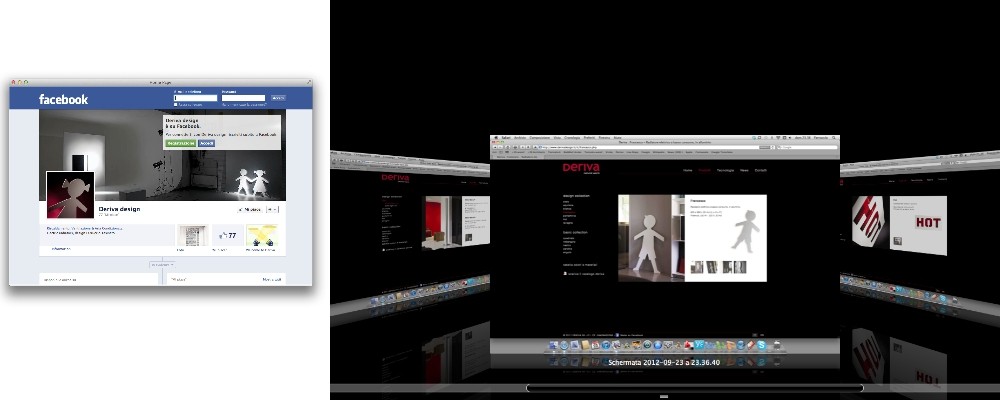Select the third product thumbnail under Francesco
Screen dimensions: 1000x400
(726, 267)
